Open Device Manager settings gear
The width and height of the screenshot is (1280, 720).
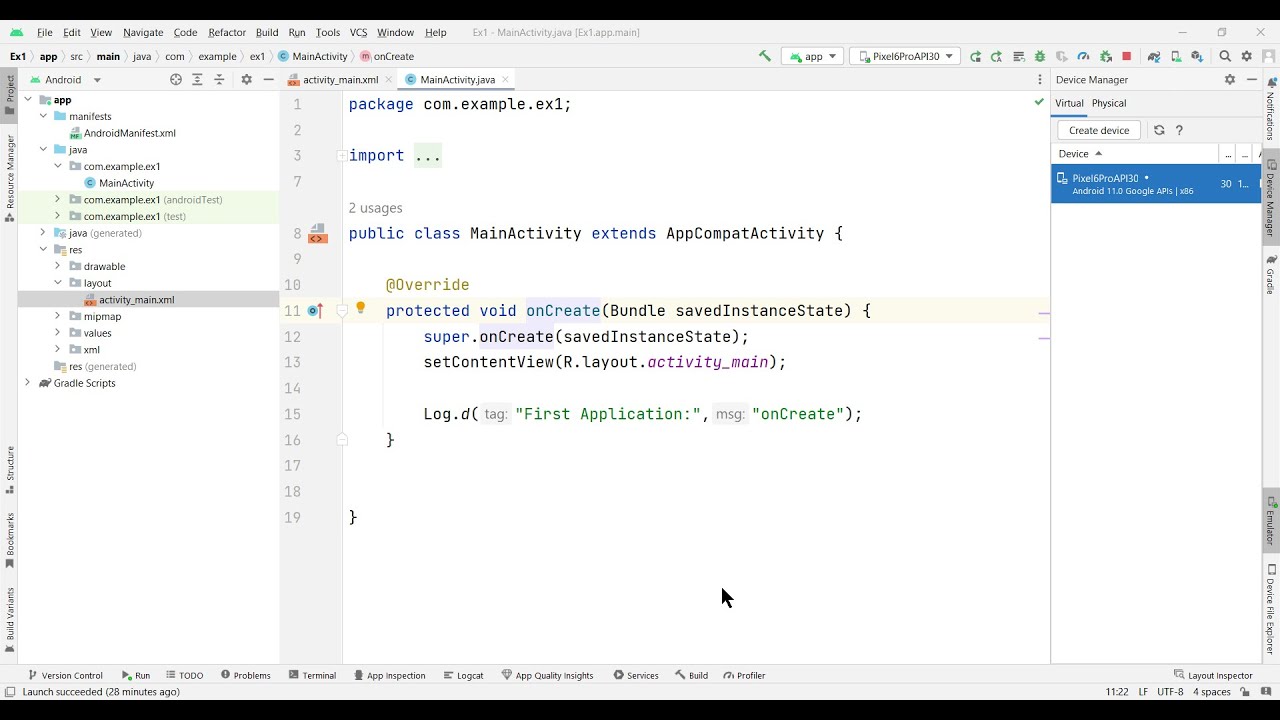[x=1230, y=79]
